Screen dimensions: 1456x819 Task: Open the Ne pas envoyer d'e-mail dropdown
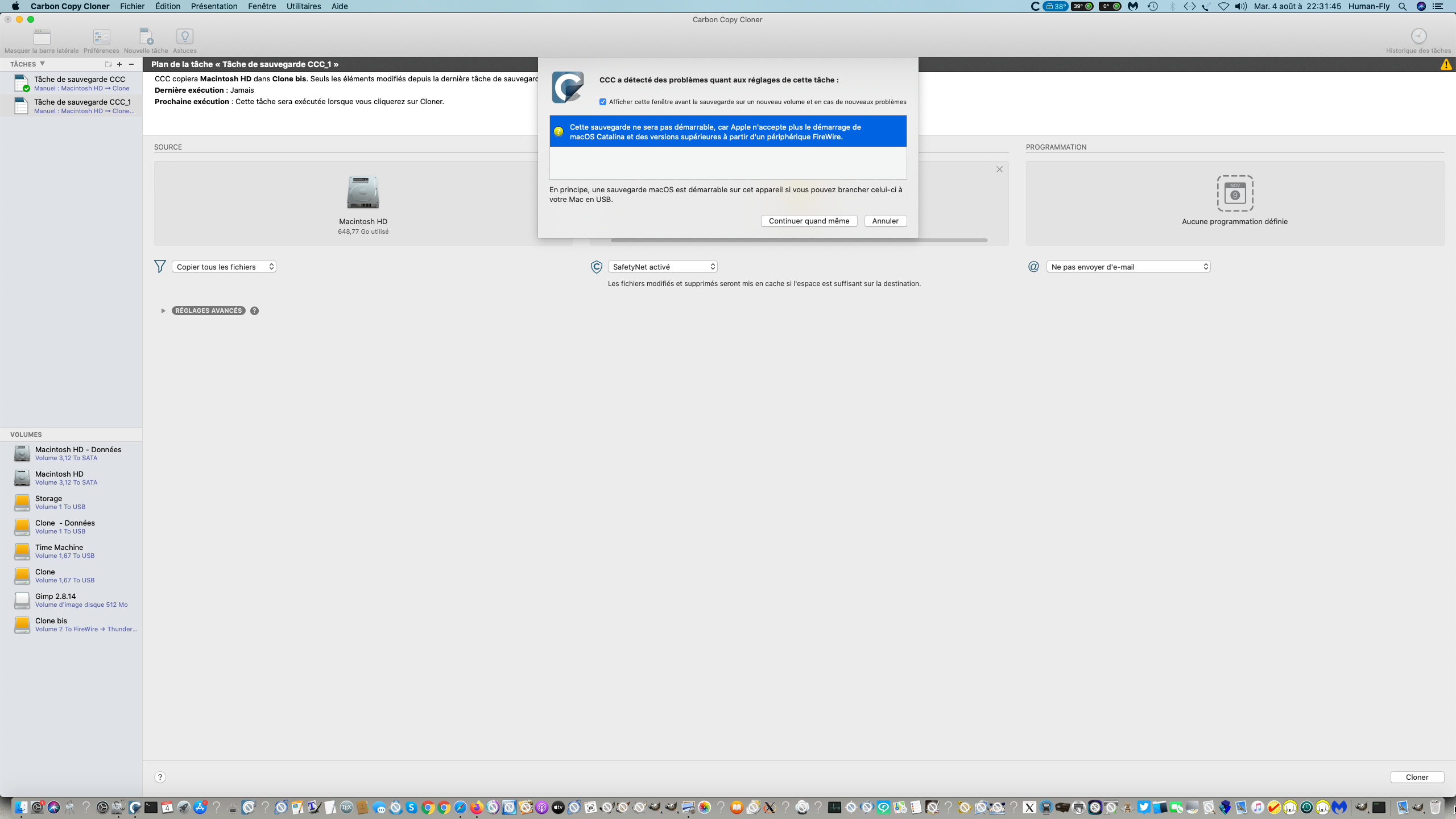point(1128,267)
